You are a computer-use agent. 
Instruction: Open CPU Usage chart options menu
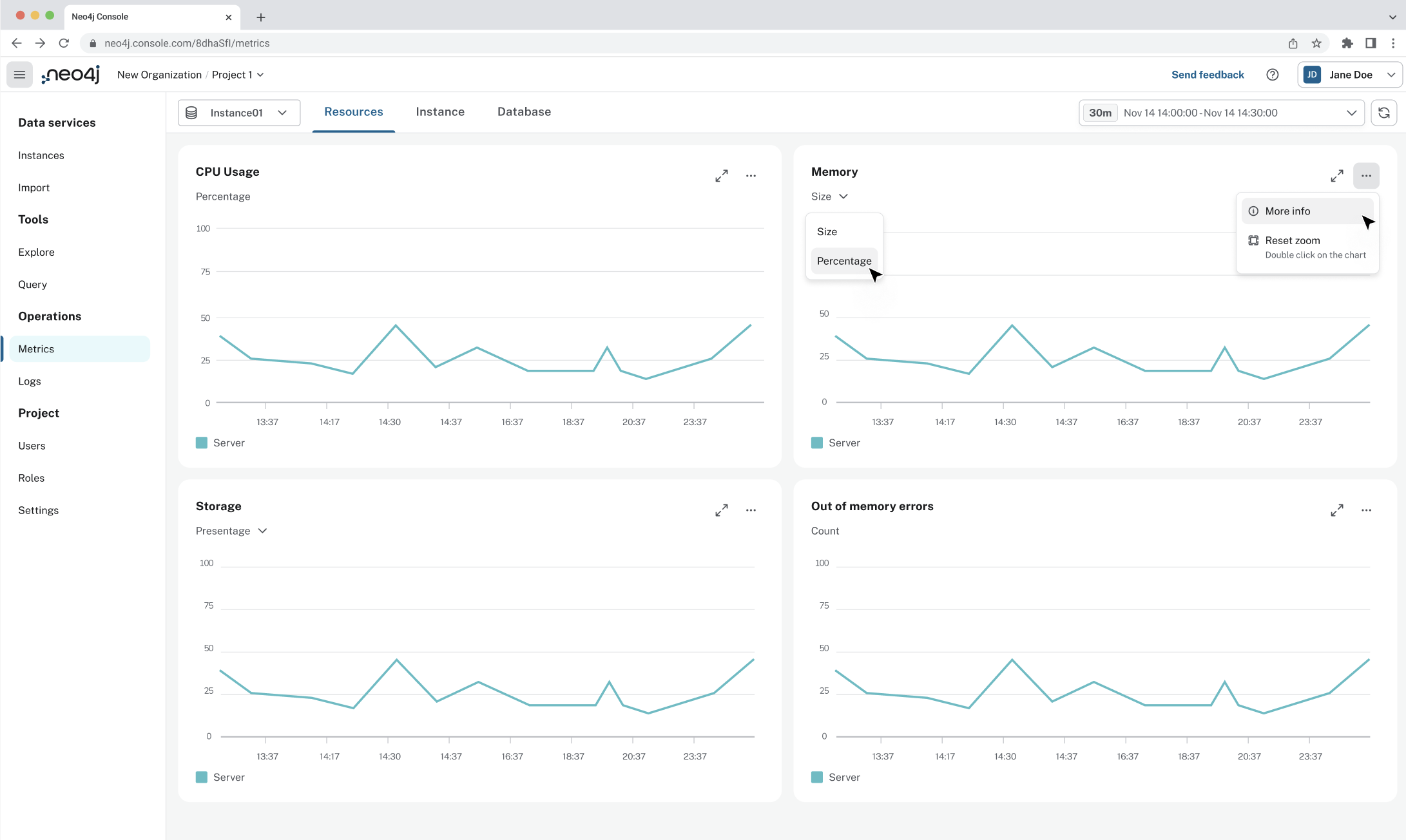coord(751,176)
